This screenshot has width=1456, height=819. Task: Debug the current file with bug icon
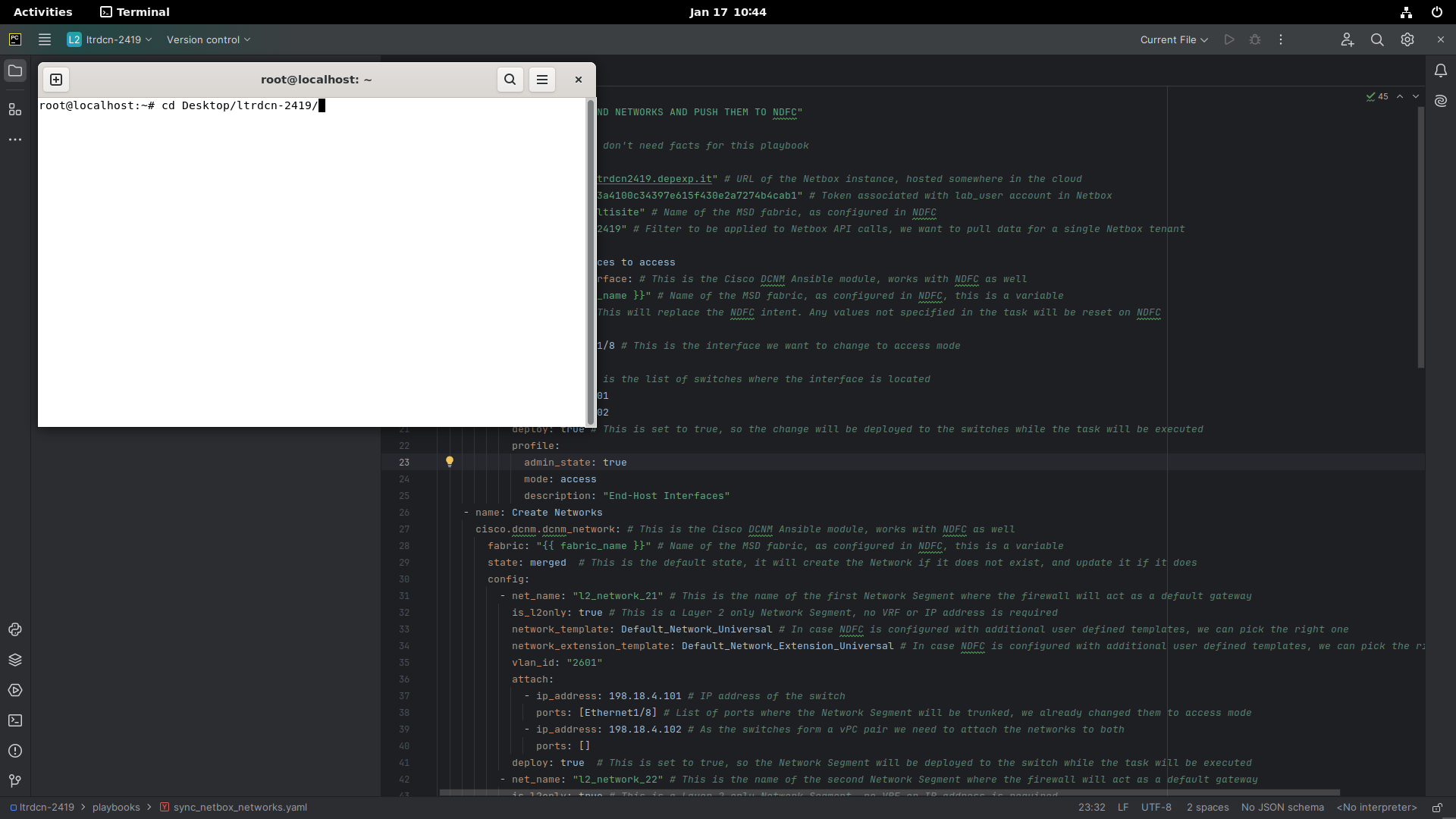point(1255,39)
